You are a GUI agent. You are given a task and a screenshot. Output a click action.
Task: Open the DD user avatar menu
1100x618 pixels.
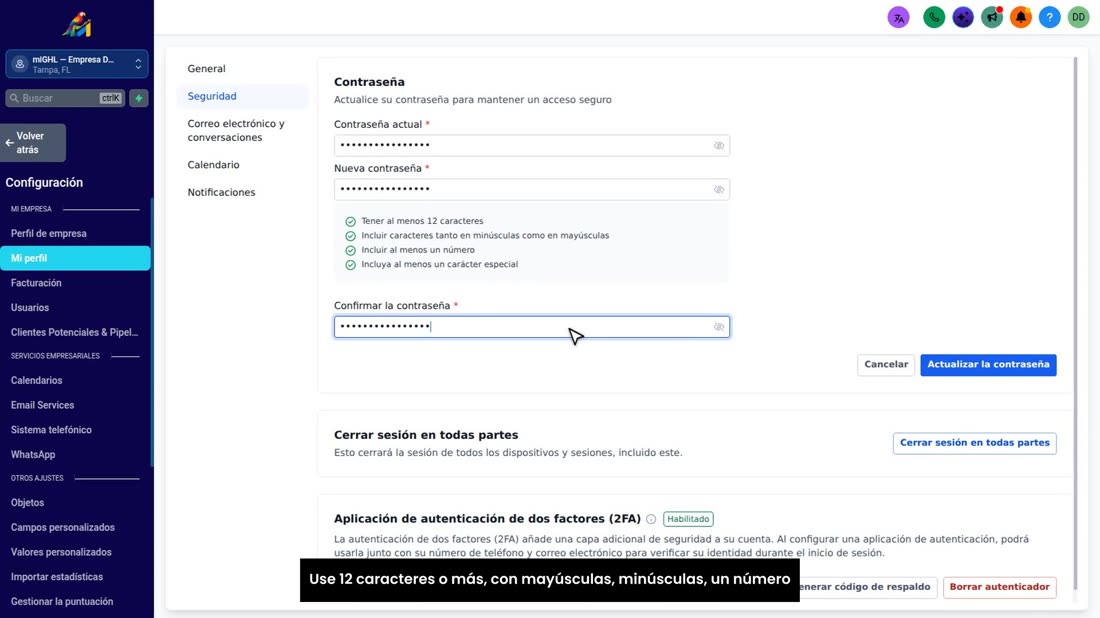coord(1078,18)
